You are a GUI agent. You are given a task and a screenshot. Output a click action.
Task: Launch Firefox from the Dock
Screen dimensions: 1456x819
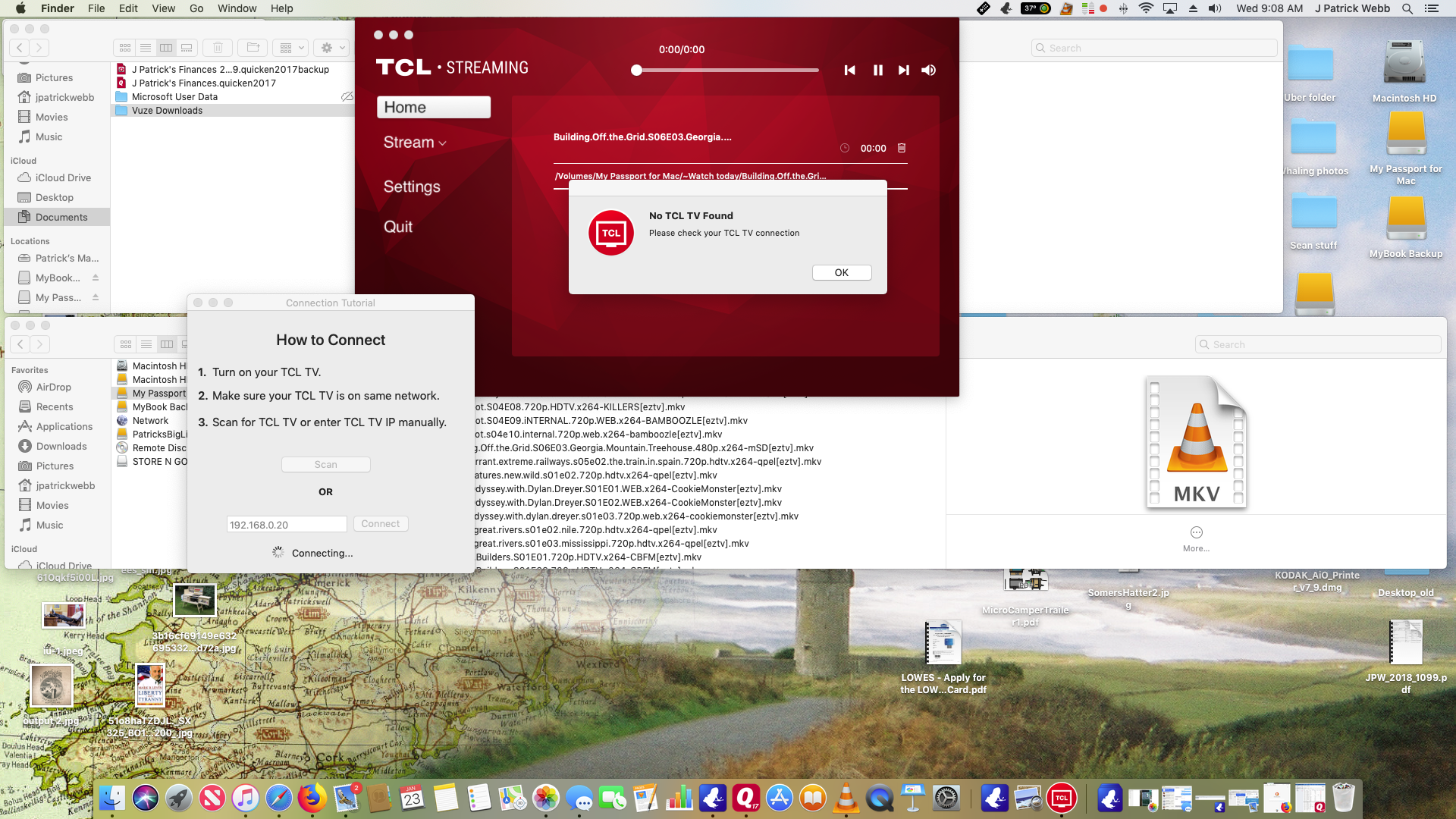312,798
